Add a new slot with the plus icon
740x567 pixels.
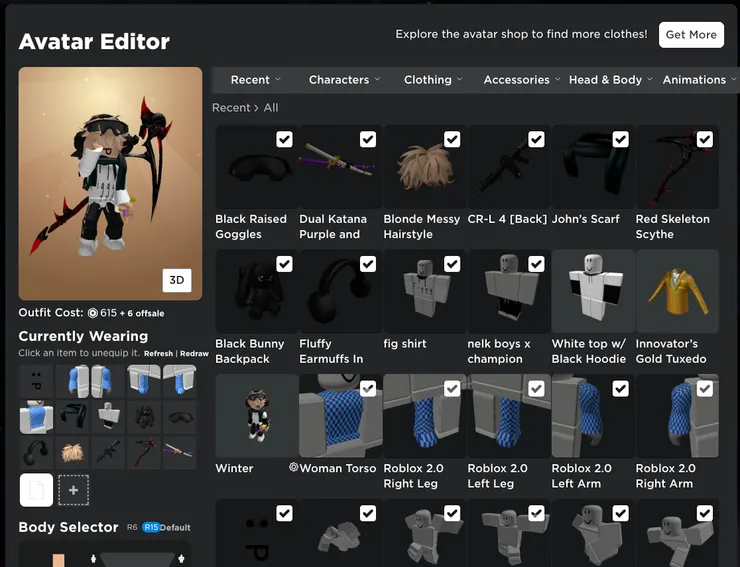(73, 490)
